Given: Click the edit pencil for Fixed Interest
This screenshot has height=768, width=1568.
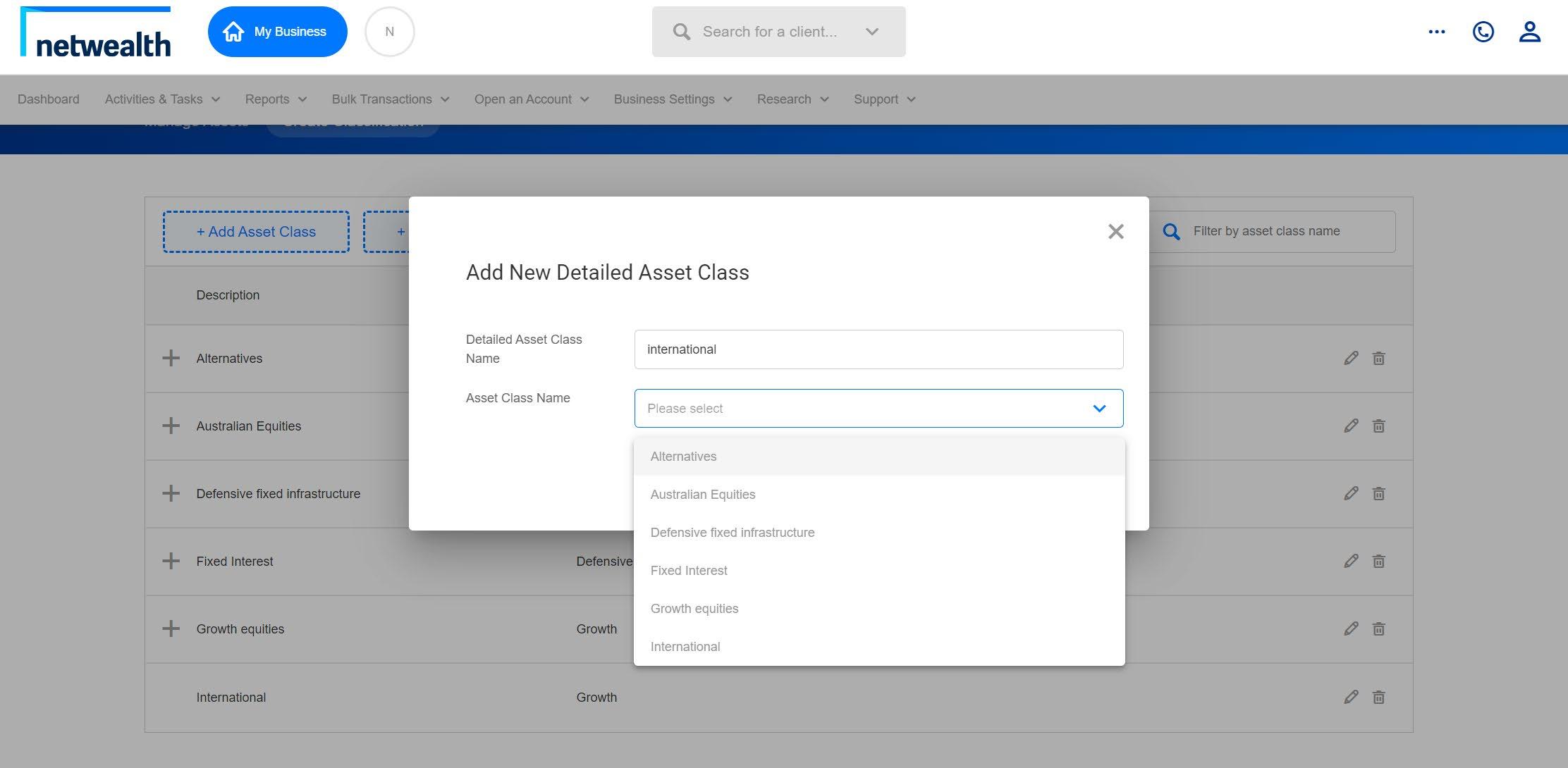Looking at the screenshot, I should click(x=1350, y=561).
